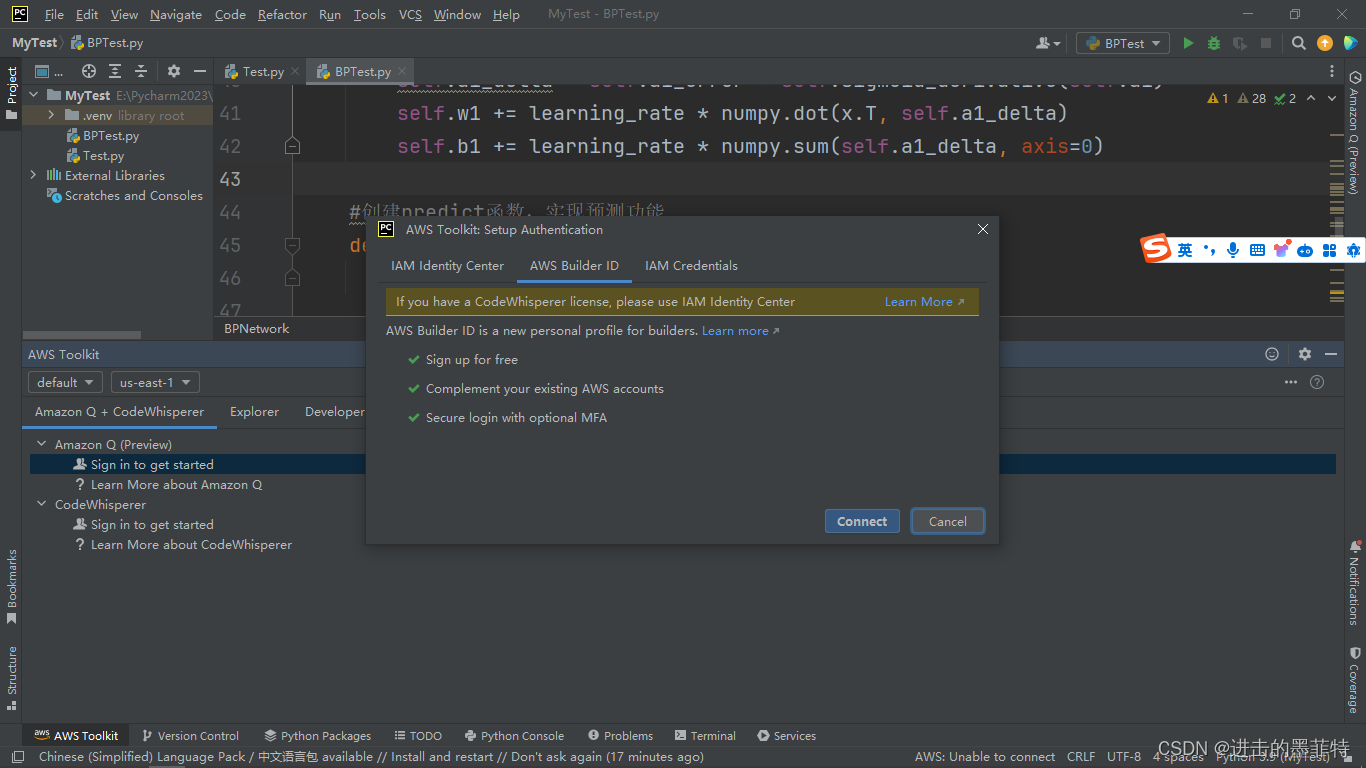The height and width of the screenshot is (768, 1366).
Task: Open AWS Toolkit panel gear settings
Action: click(1305, 354)
